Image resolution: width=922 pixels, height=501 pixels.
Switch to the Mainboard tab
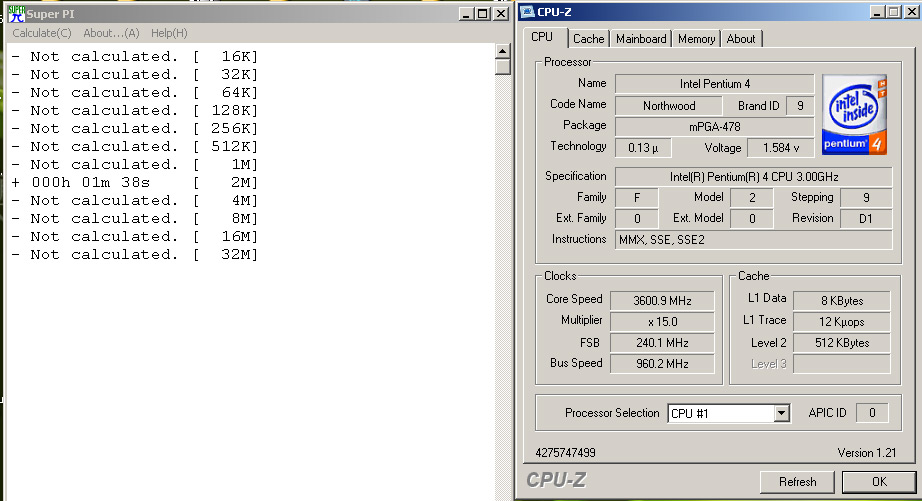pyautogui.click(x=641, y=39)
